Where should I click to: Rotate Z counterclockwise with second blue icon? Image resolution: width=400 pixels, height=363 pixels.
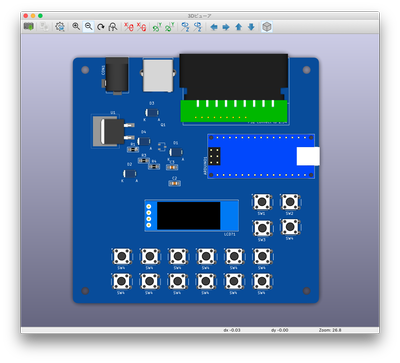[x=198, y=27]
